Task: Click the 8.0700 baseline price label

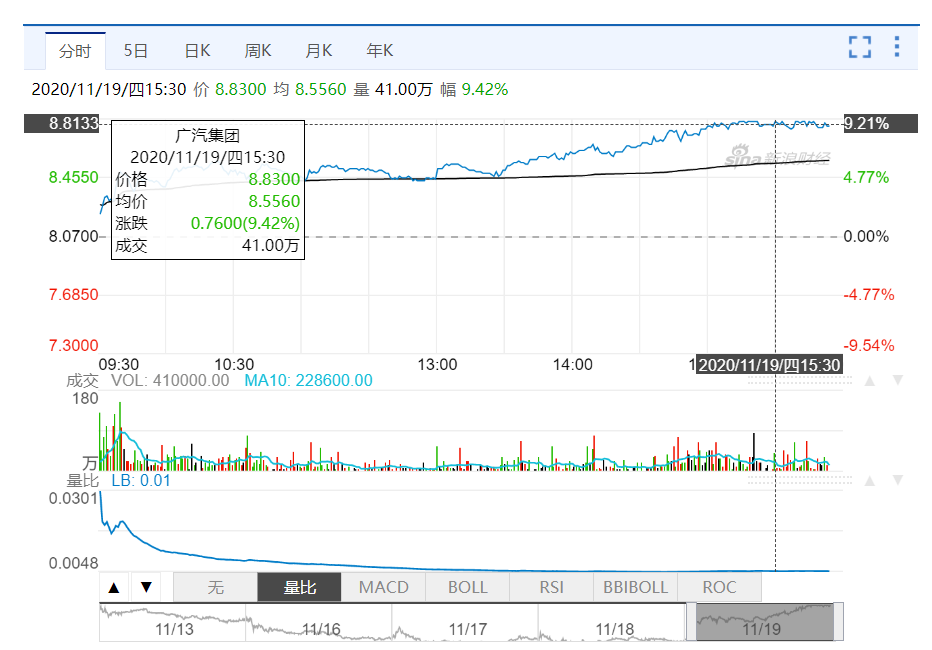Action: coord(73,236)
